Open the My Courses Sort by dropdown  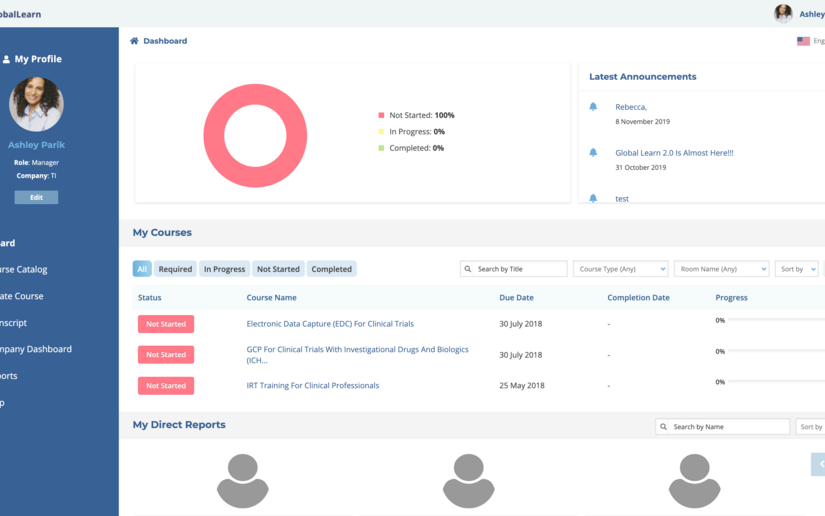[797, 269]
